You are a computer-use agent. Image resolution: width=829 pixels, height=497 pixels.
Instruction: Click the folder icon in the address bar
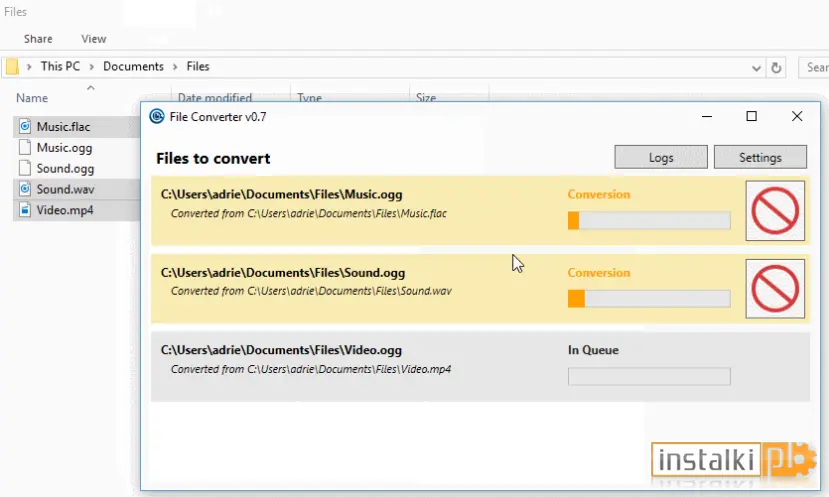pyautogui.click(x=12, y=67)
